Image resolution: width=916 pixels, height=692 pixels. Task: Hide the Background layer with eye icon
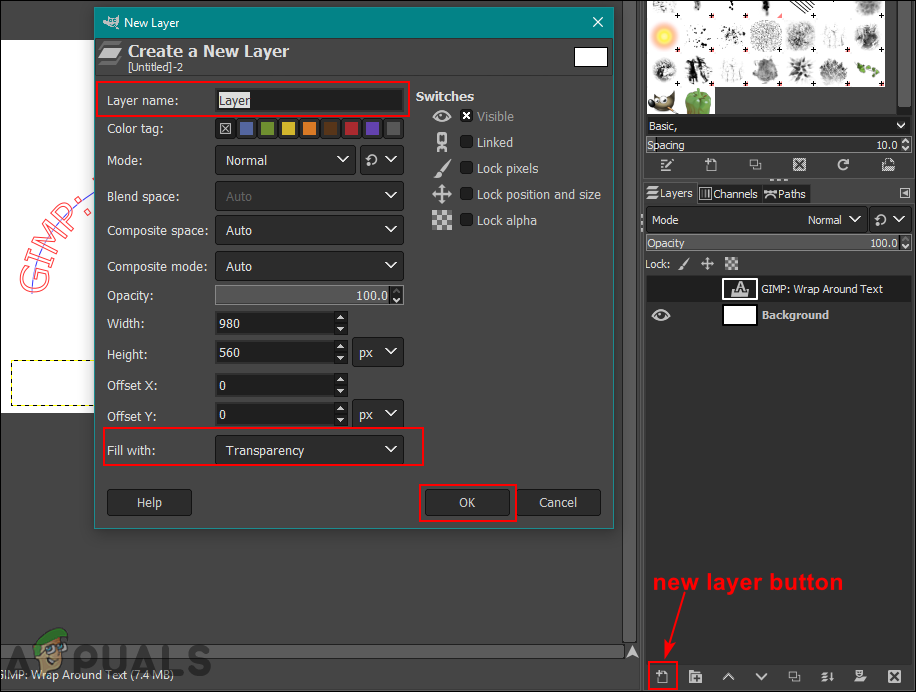pos(661,315)
